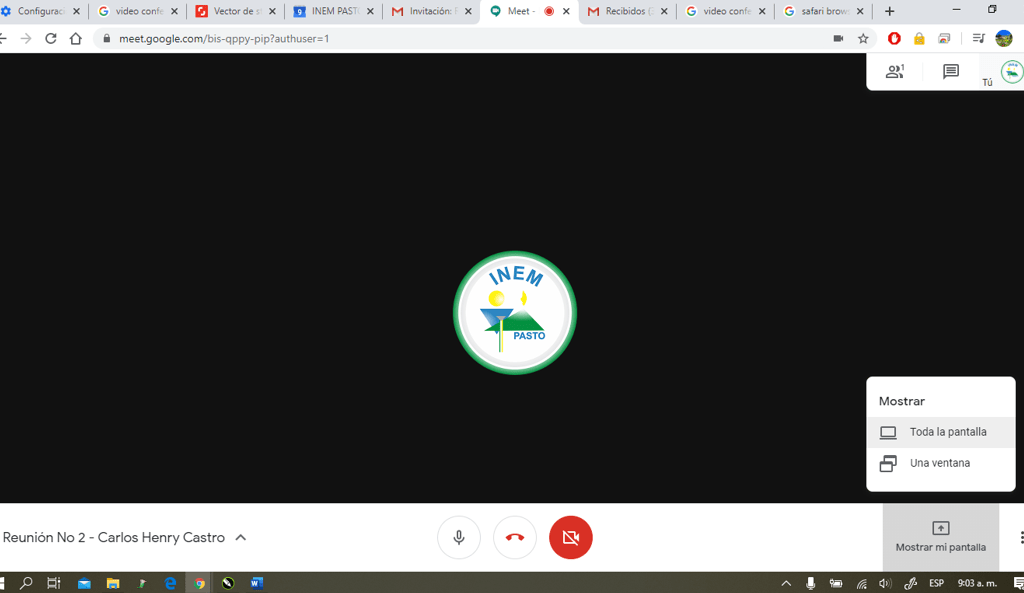The height and width of the screenshot is (593, 1024).
Task: Open the Windows notification center
Action: (1018, 583)
